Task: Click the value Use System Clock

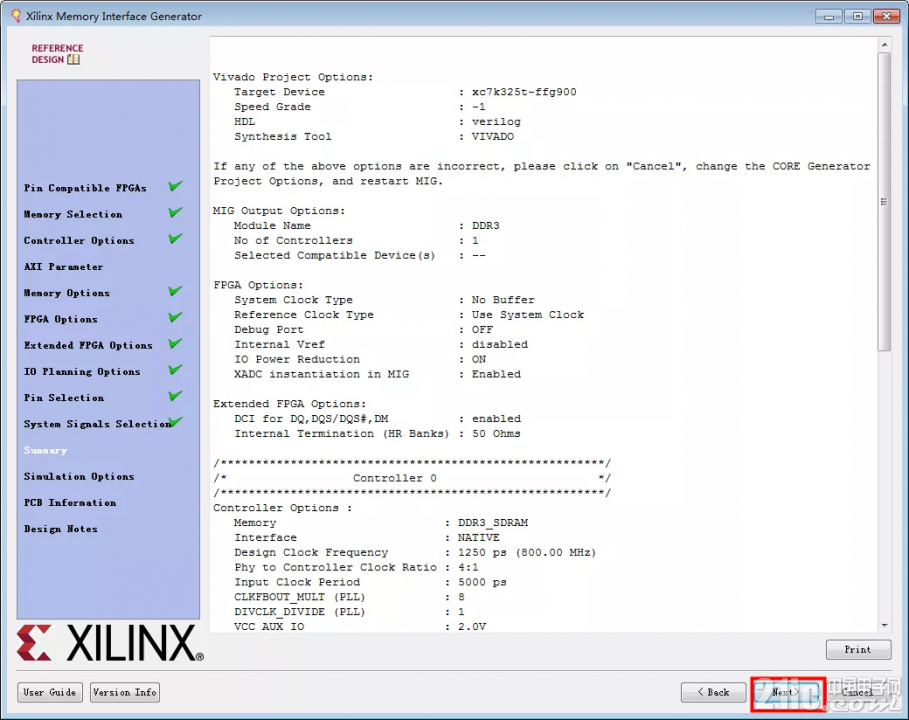Action: (x=528, y=315)
